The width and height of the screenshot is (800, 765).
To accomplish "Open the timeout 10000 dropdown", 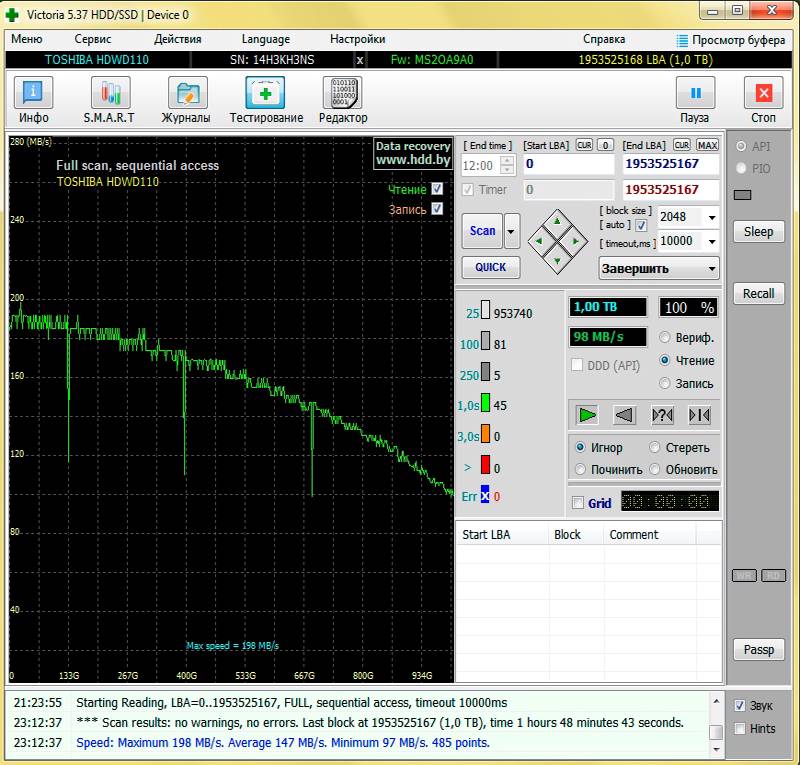I will tap(711, 242).
